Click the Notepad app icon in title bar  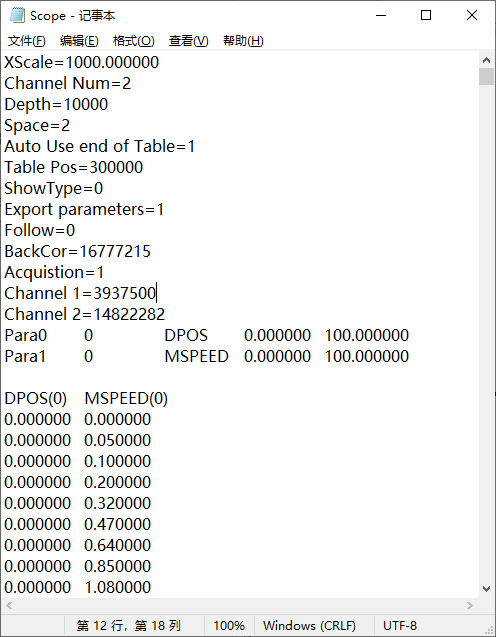point(17,15)
